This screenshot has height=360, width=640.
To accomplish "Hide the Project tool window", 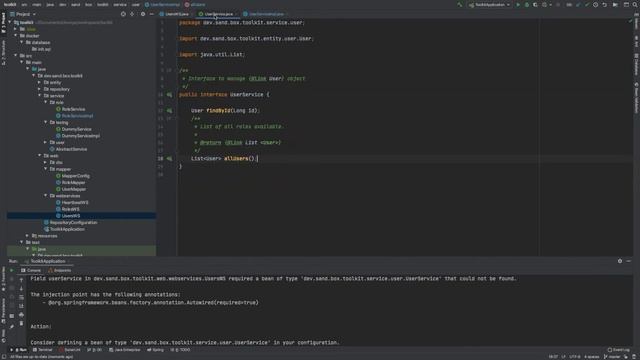I will pos(151,14).
